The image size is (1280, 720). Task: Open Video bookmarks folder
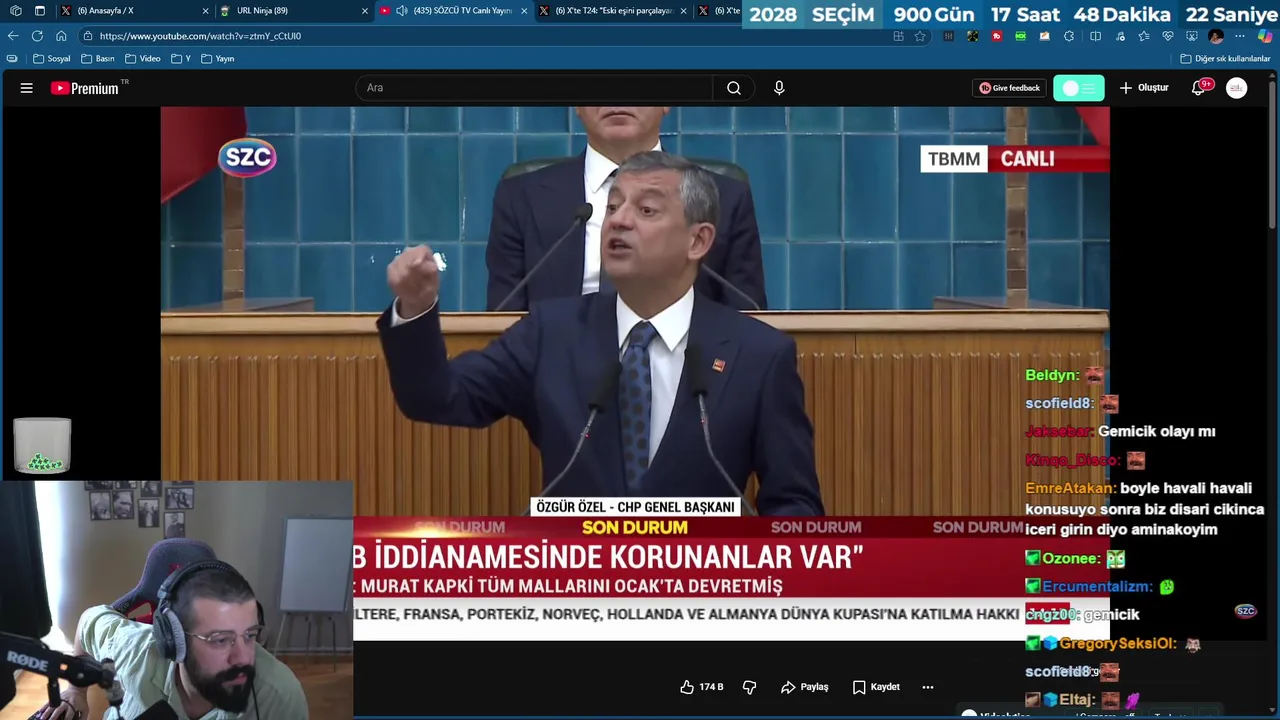tap(143, 59)
